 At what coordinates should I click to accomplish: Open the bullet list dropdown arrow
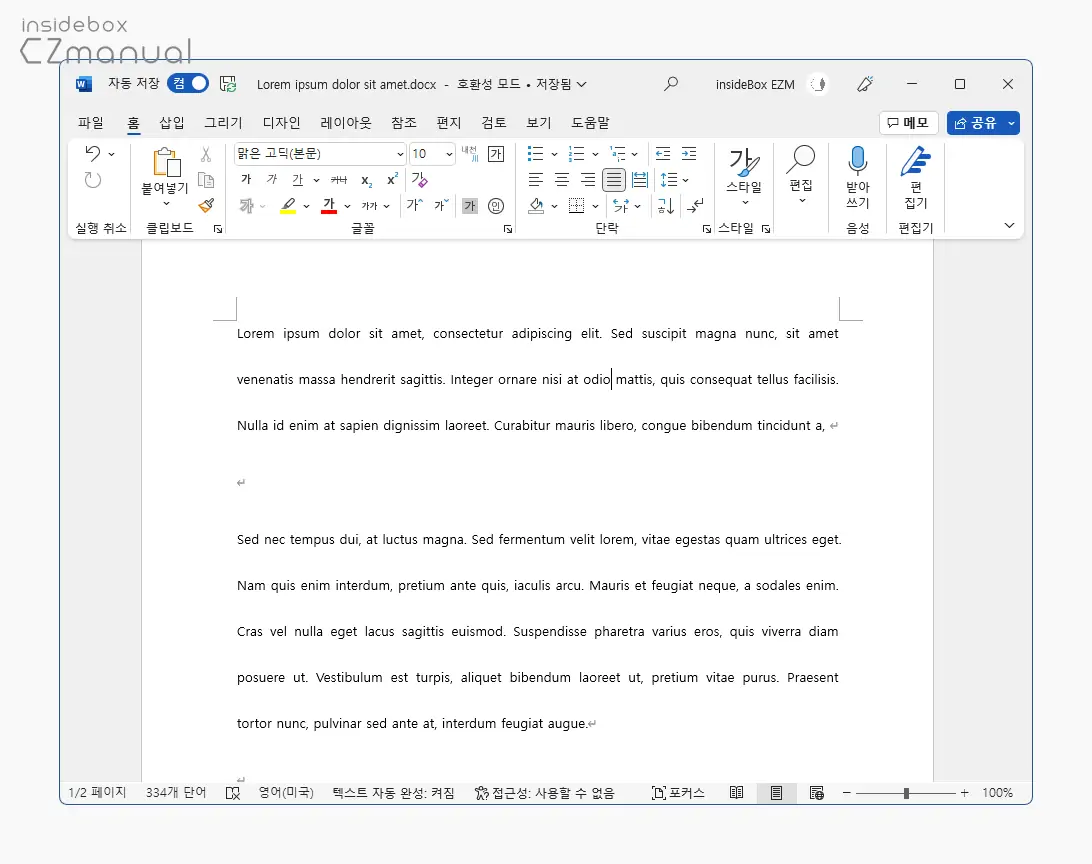click(x=554, y=154)
